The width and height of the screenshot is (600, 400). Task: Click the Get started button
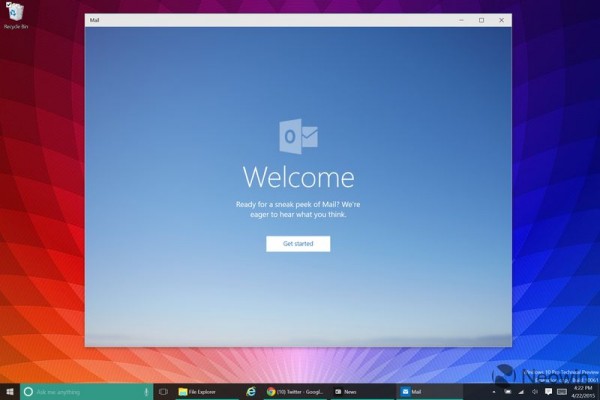point(297,243)
